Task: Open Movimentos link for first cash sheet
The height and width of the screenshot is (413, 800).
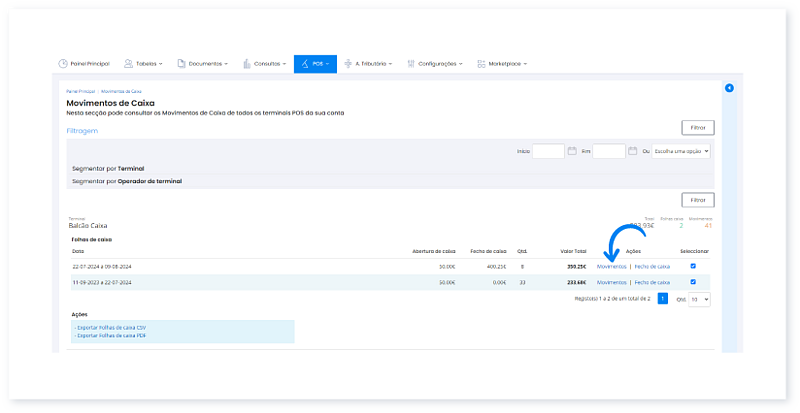Action: coord(611,267)
